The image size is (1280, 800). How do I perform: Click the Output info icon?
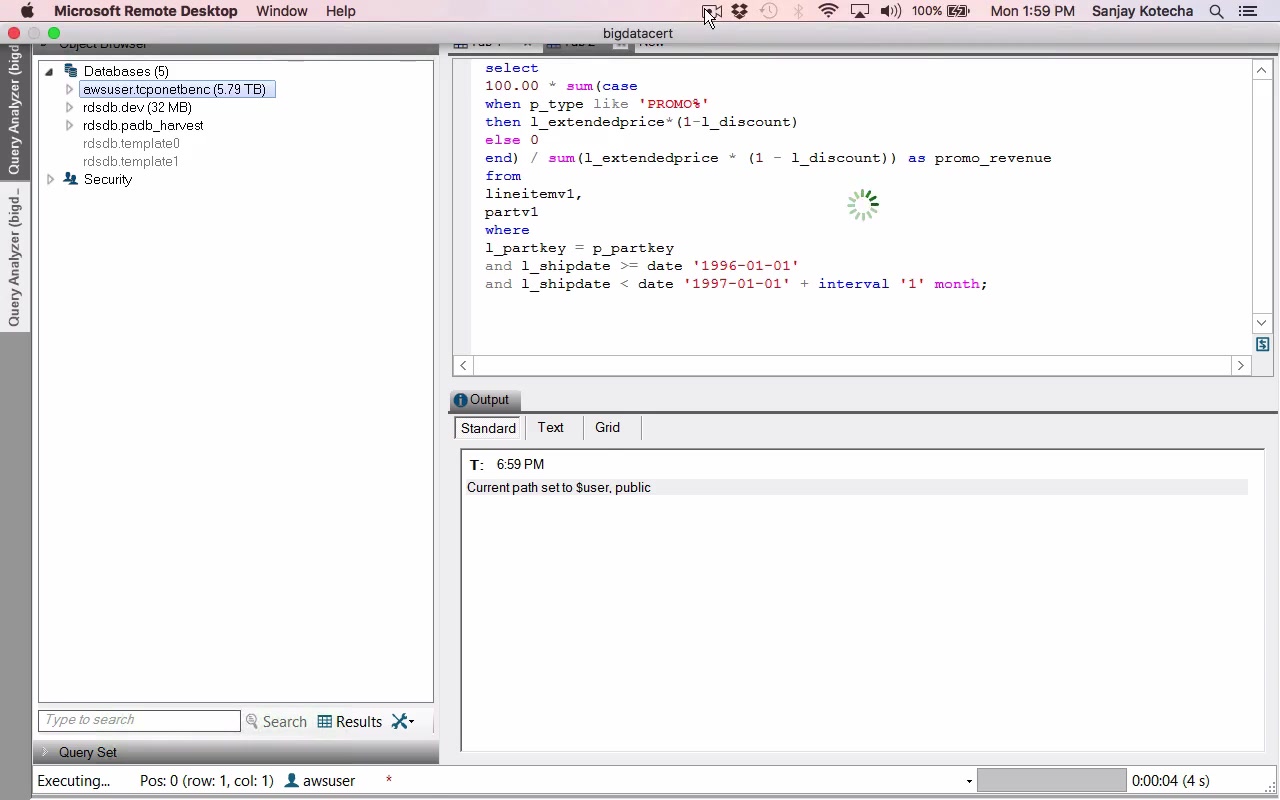point(460,400)
